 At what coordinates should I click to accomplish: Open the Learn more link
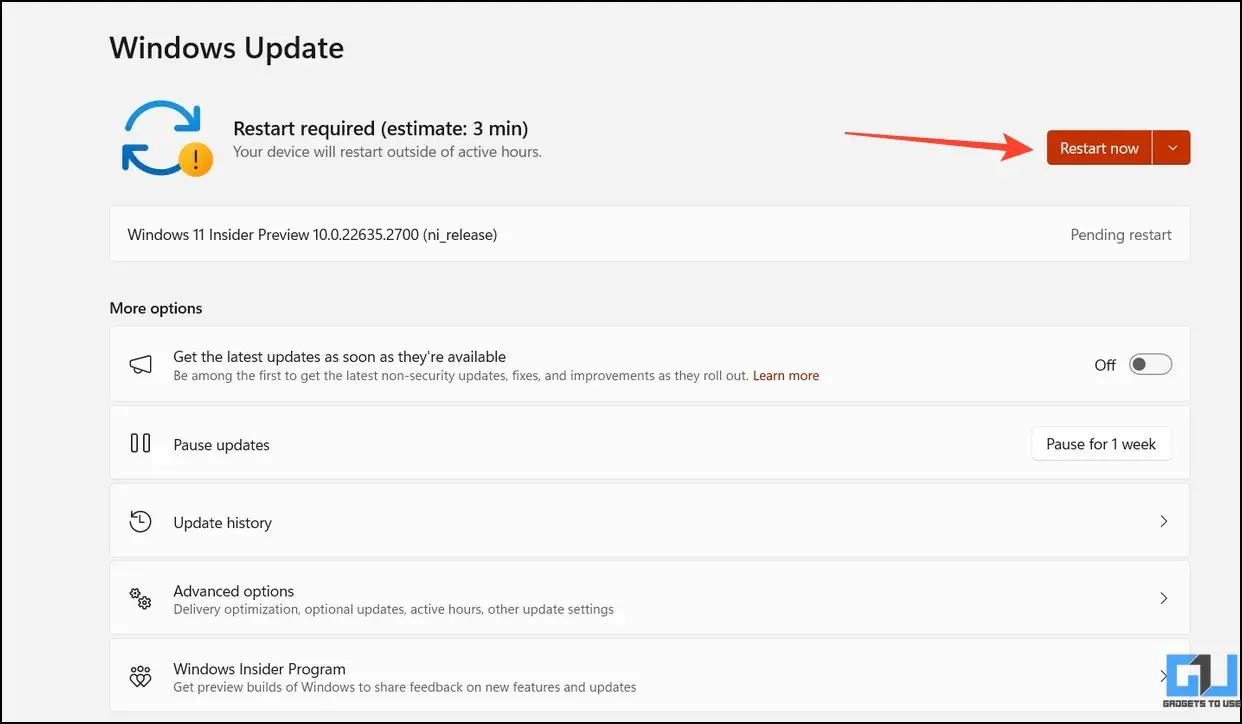786,376
